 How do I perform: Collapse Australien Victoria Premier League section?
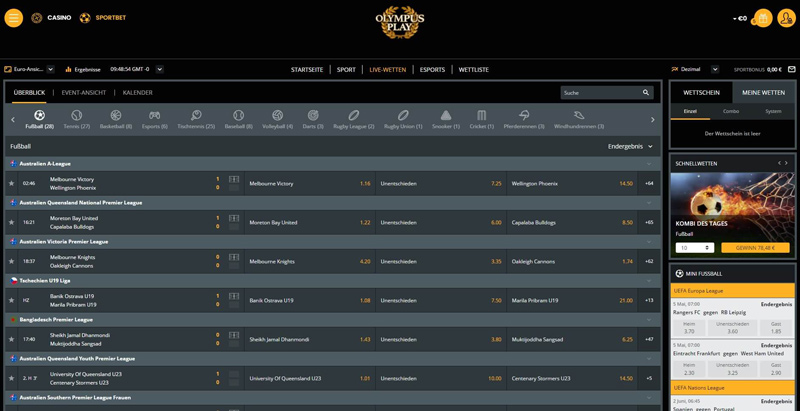pos(649,242)
